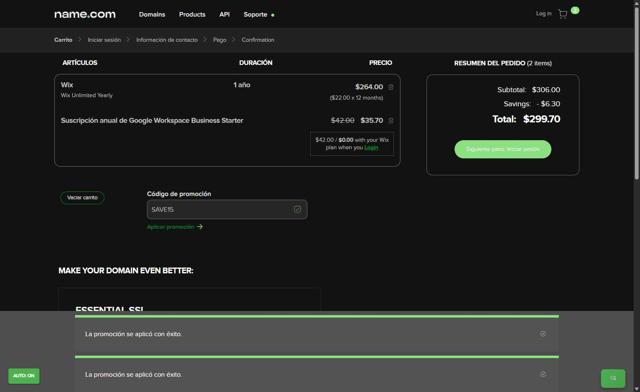Image resolution: width=640 pixels, height=392 pixels.
Task: Delete the Wix item via trash icon
Action: point(391,87)
